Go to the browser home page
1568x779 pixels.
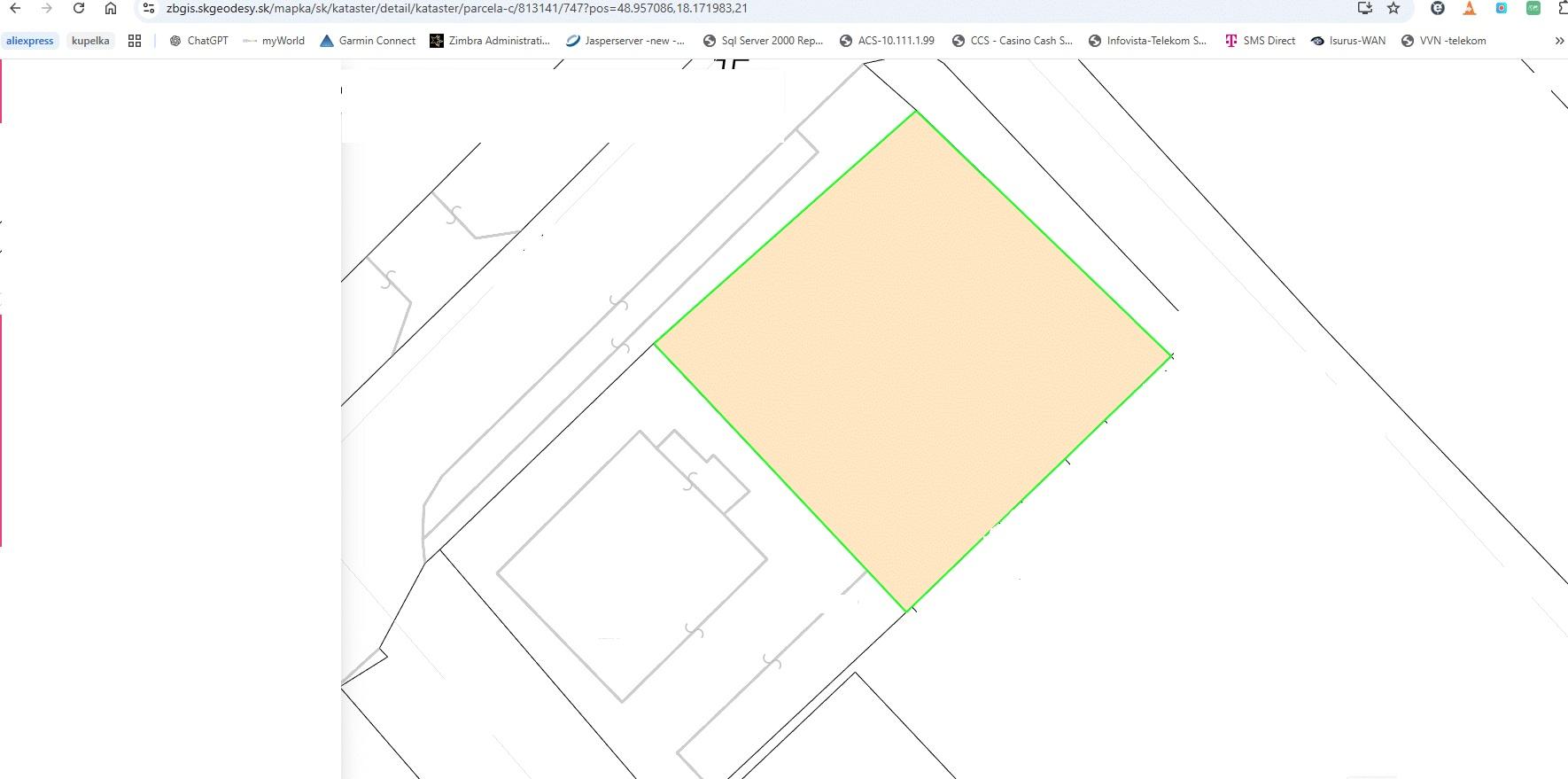110,8
